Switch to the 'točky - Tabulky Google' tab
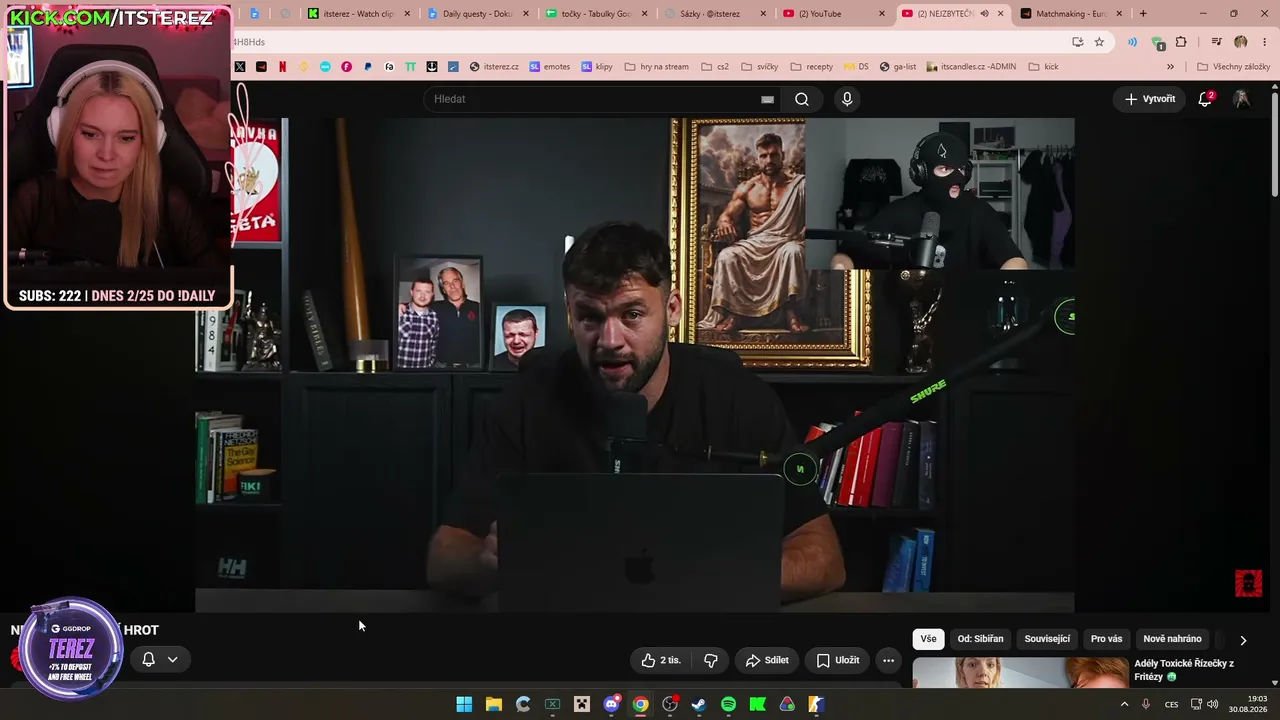1280x720 pixels. click(x=598, y=14)
